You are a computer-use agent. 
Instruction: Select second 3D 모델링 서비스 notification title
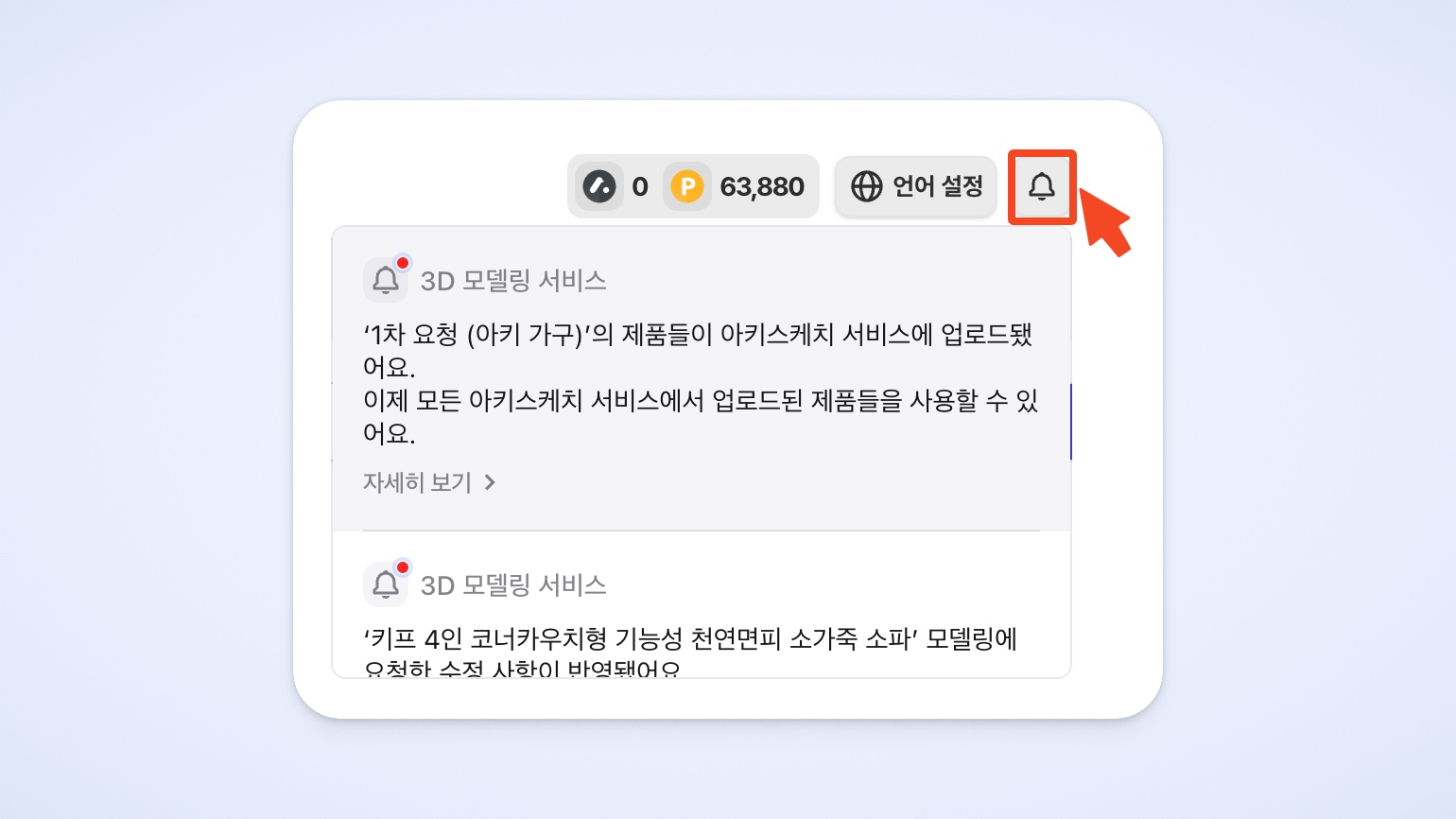pyautogui.click(x=513, y=585)
